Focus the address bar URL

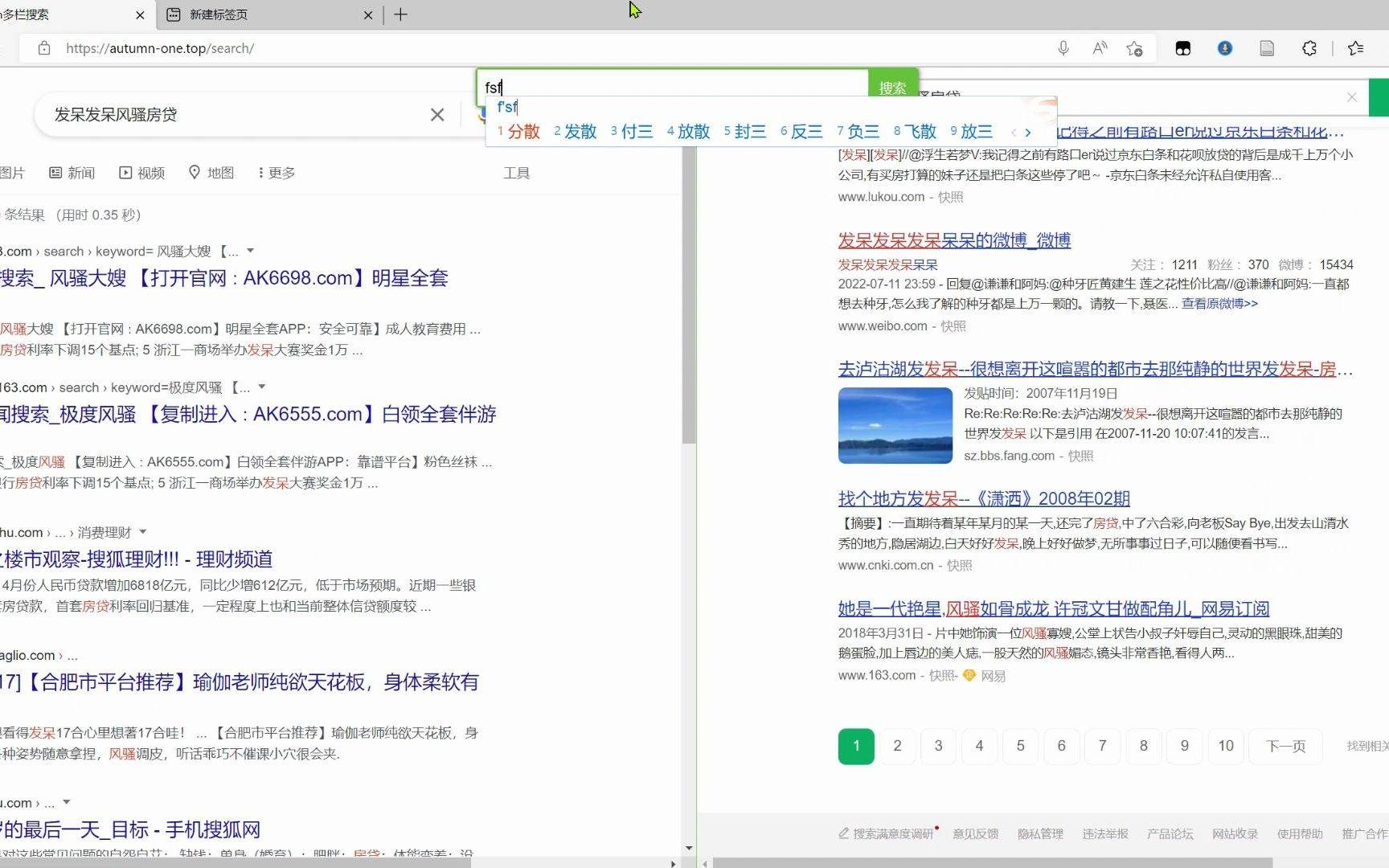click(160, 48)
